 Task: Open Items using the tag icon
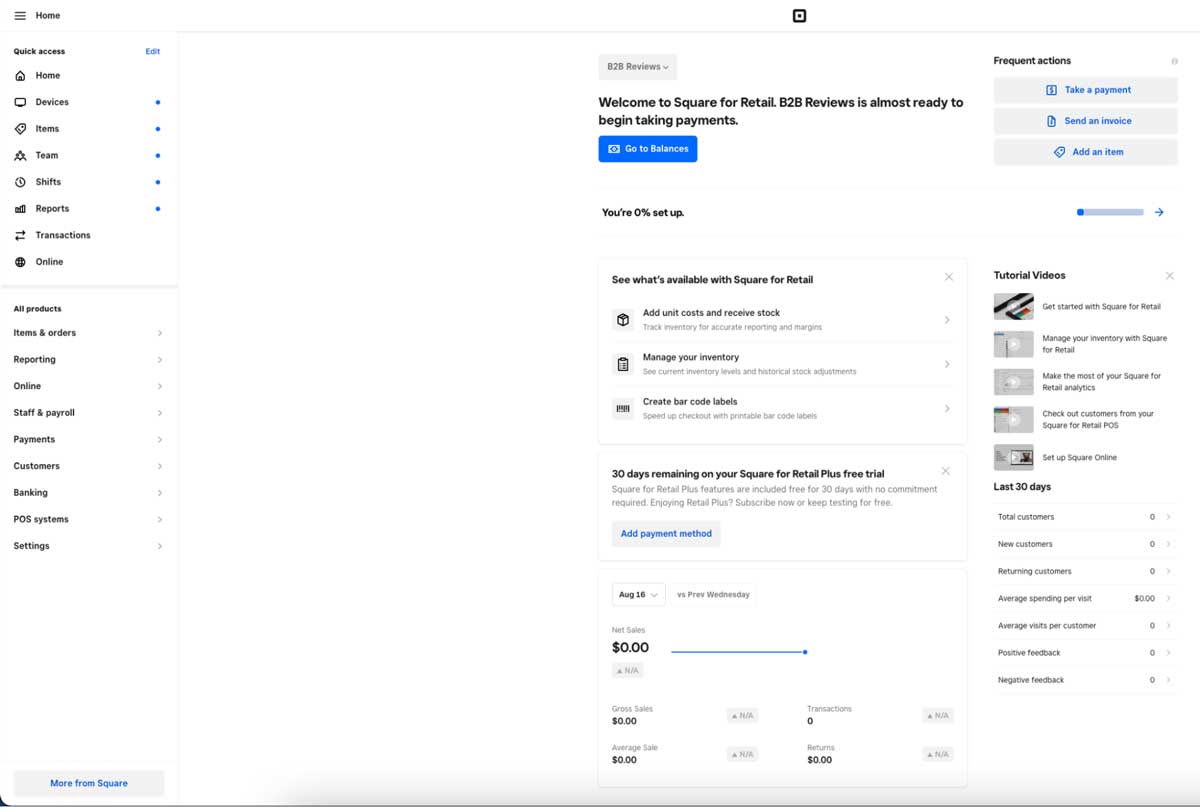tap(22, 128)
